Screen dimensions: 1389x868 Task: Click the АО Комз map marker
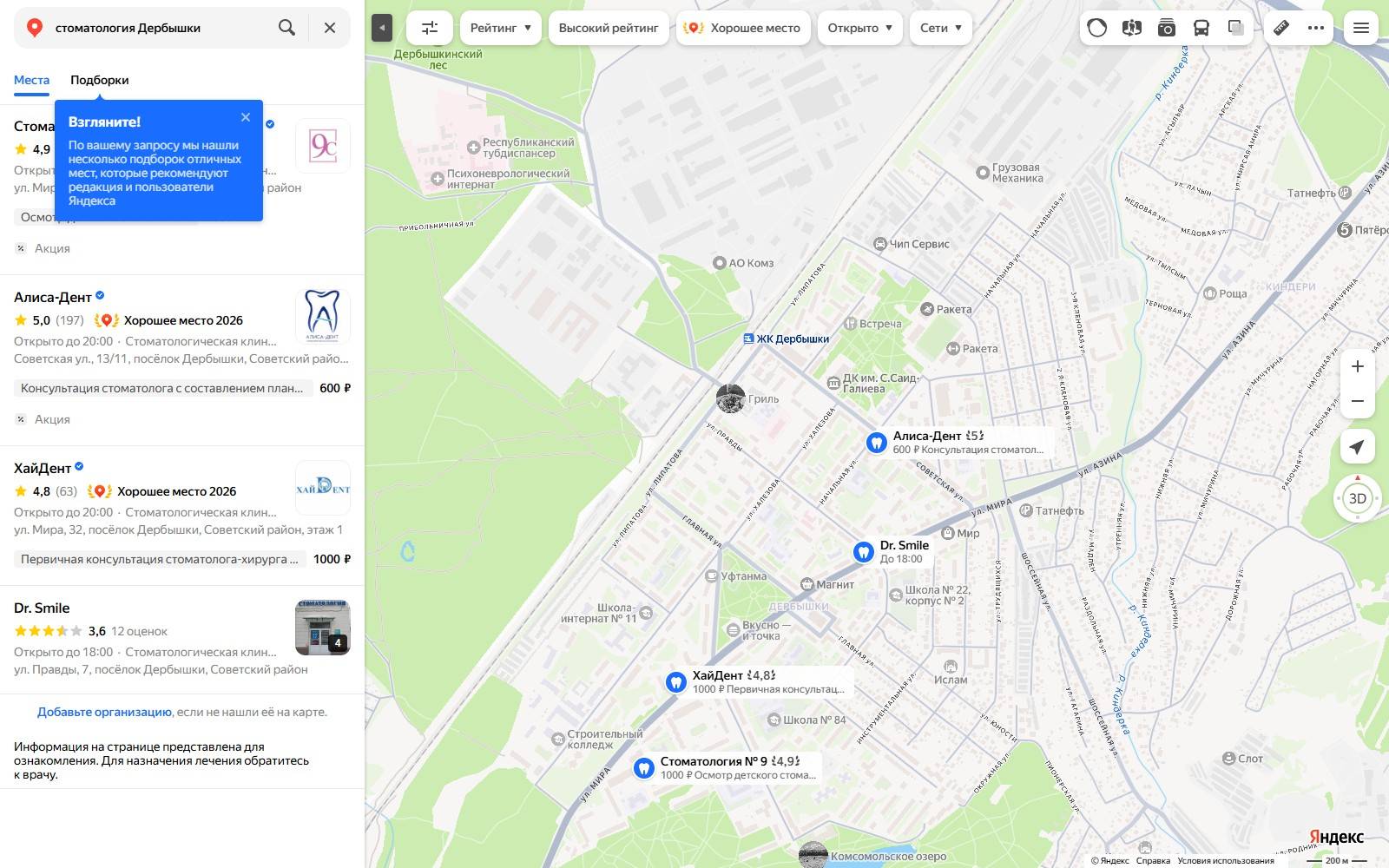(719, 263)
